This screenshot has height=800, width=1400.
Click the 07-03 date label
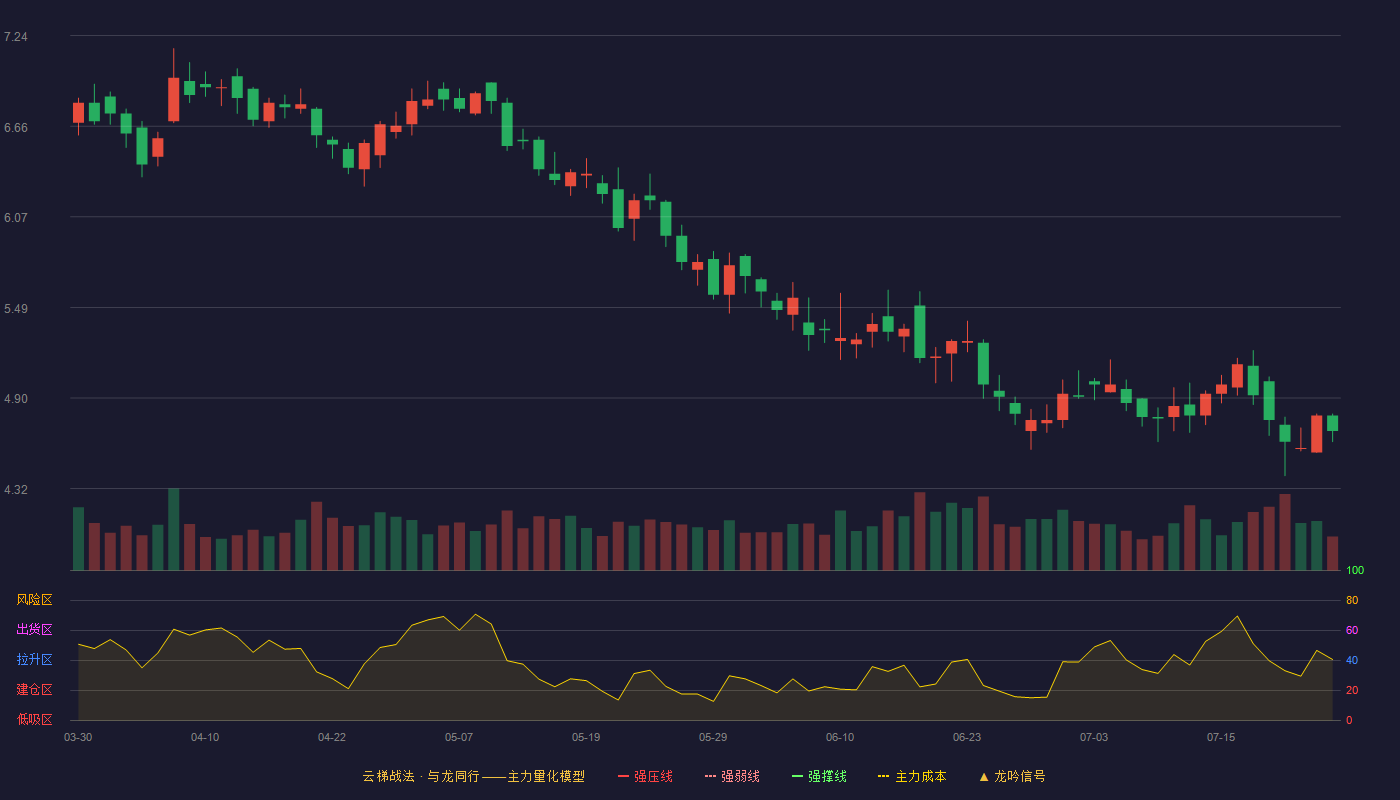click(x=1094, y=737)
